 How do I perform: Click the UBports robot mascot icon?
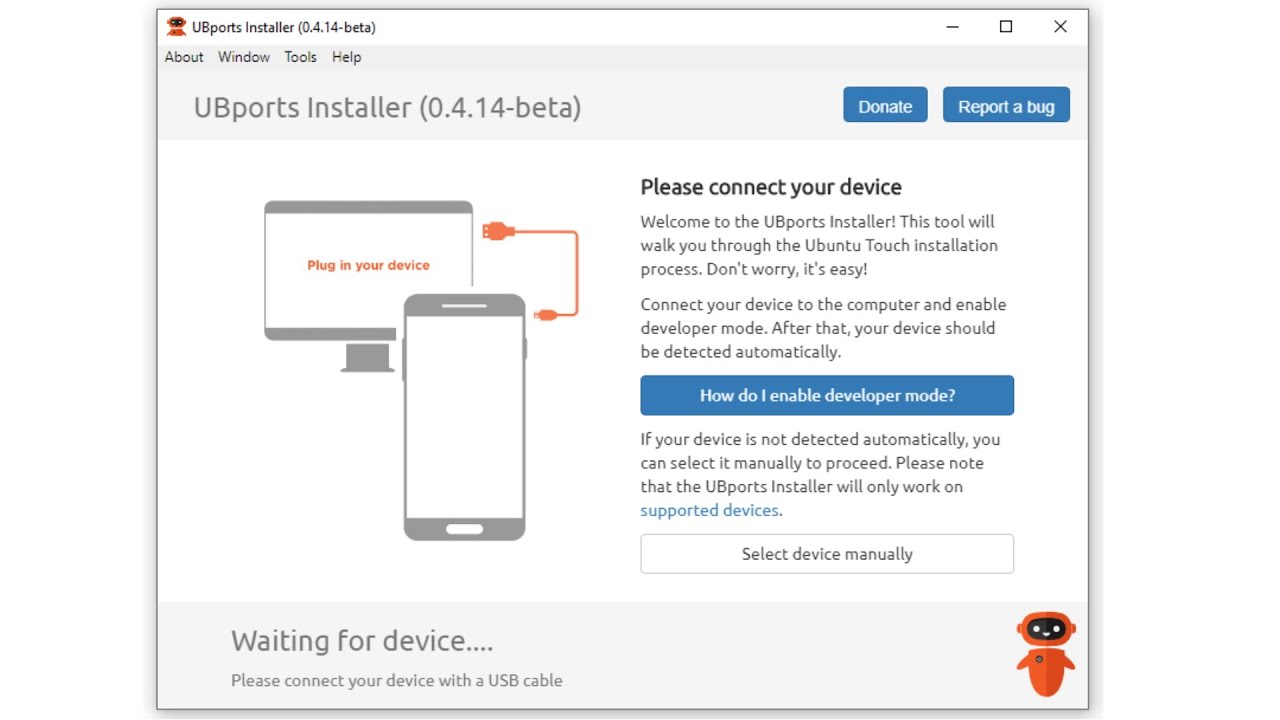(1045, 653)
